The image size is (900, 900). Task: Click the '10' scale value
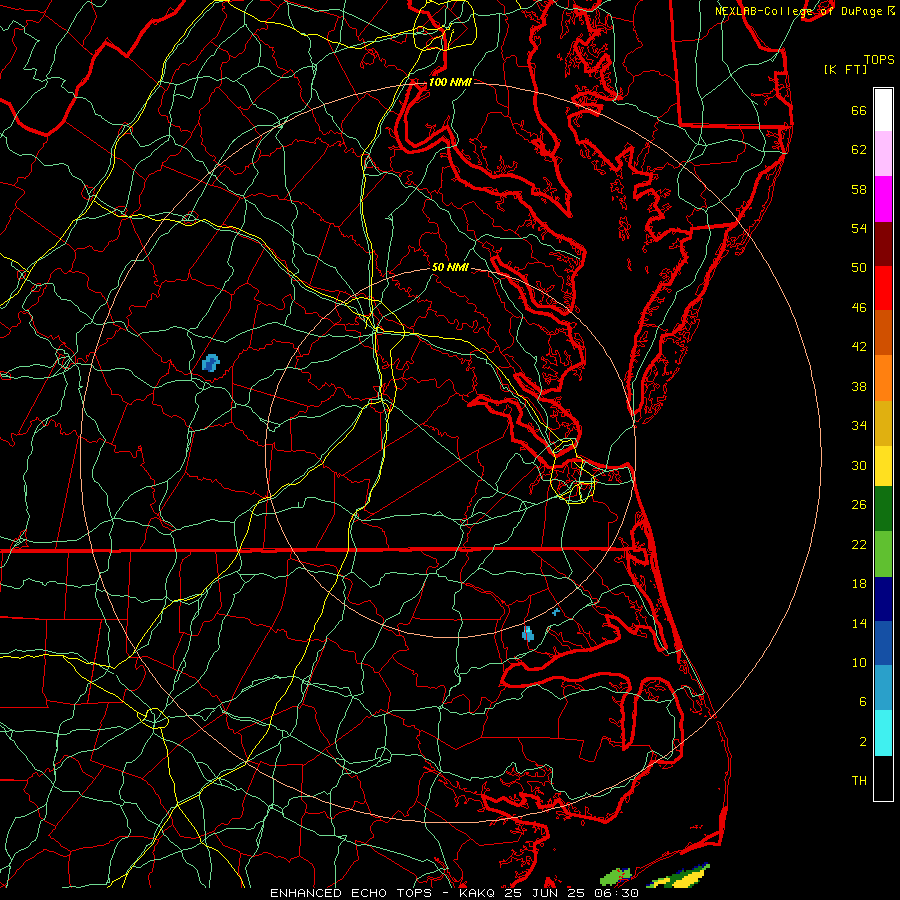click(x=859, y=662)
